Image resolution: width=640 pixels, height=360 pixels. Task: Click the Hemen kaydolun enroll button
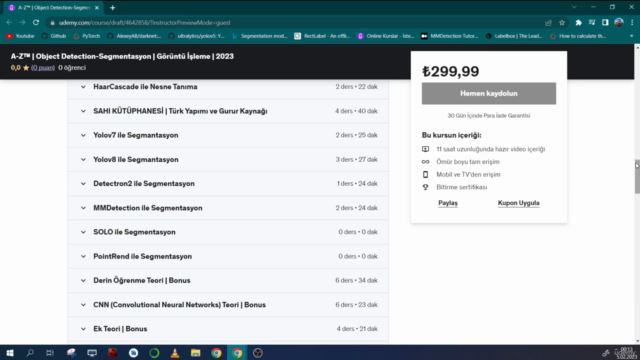tap(489, 93)
